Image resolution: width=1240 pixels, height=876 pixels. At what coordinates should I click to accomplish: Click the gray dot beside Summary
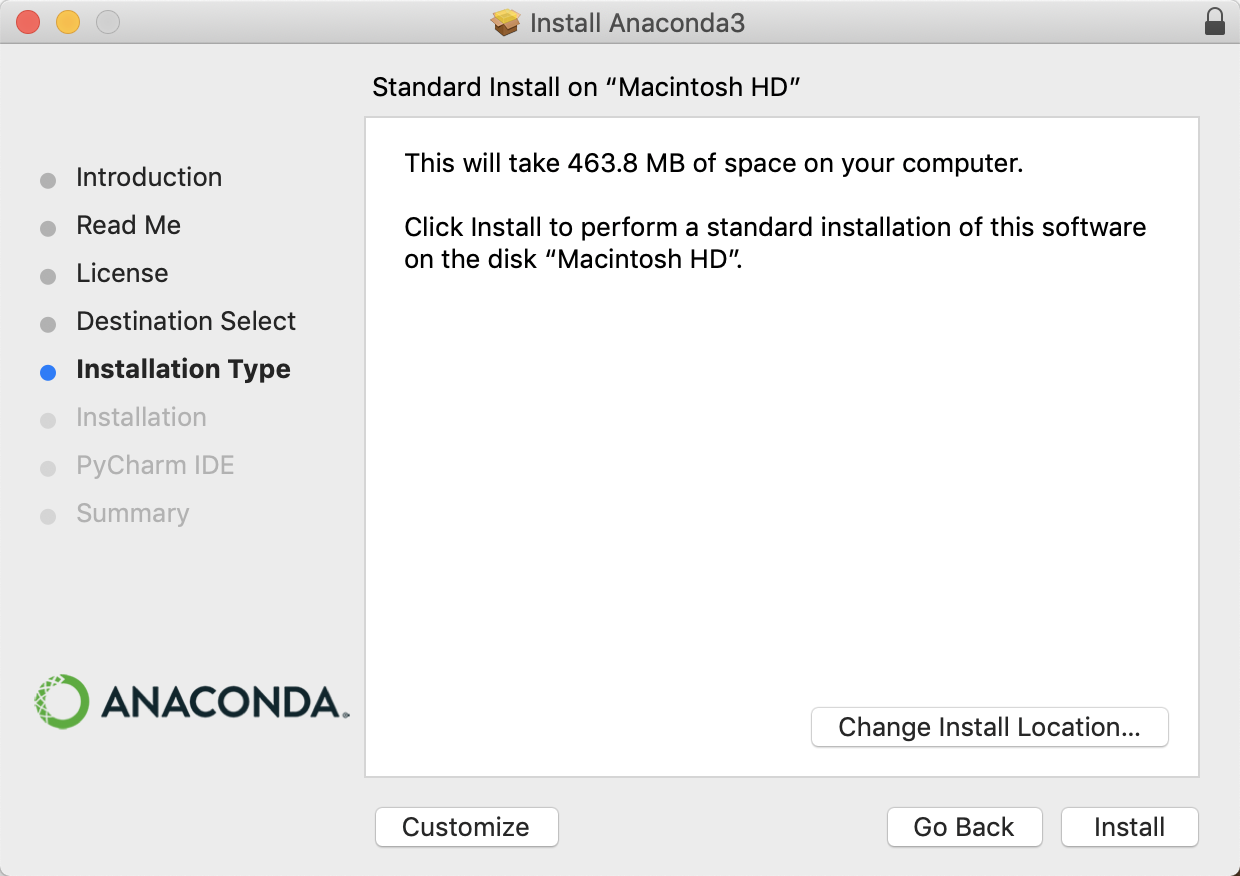tap(48, 516)
